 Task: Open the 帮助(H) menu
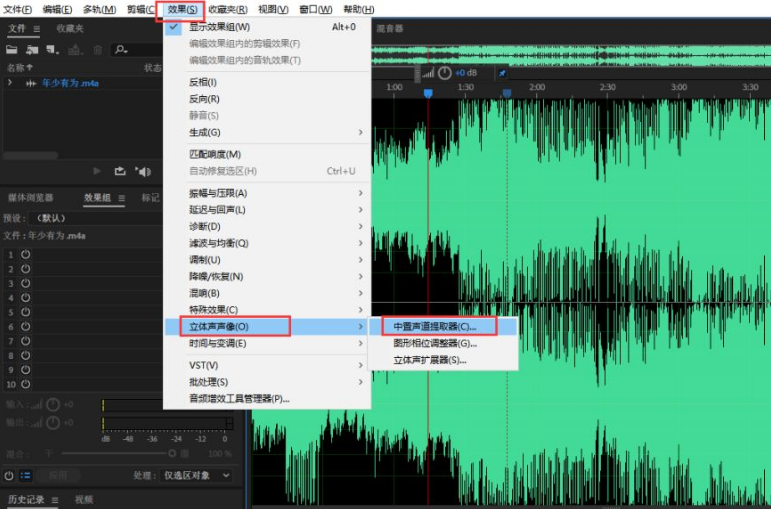point(358,9)
